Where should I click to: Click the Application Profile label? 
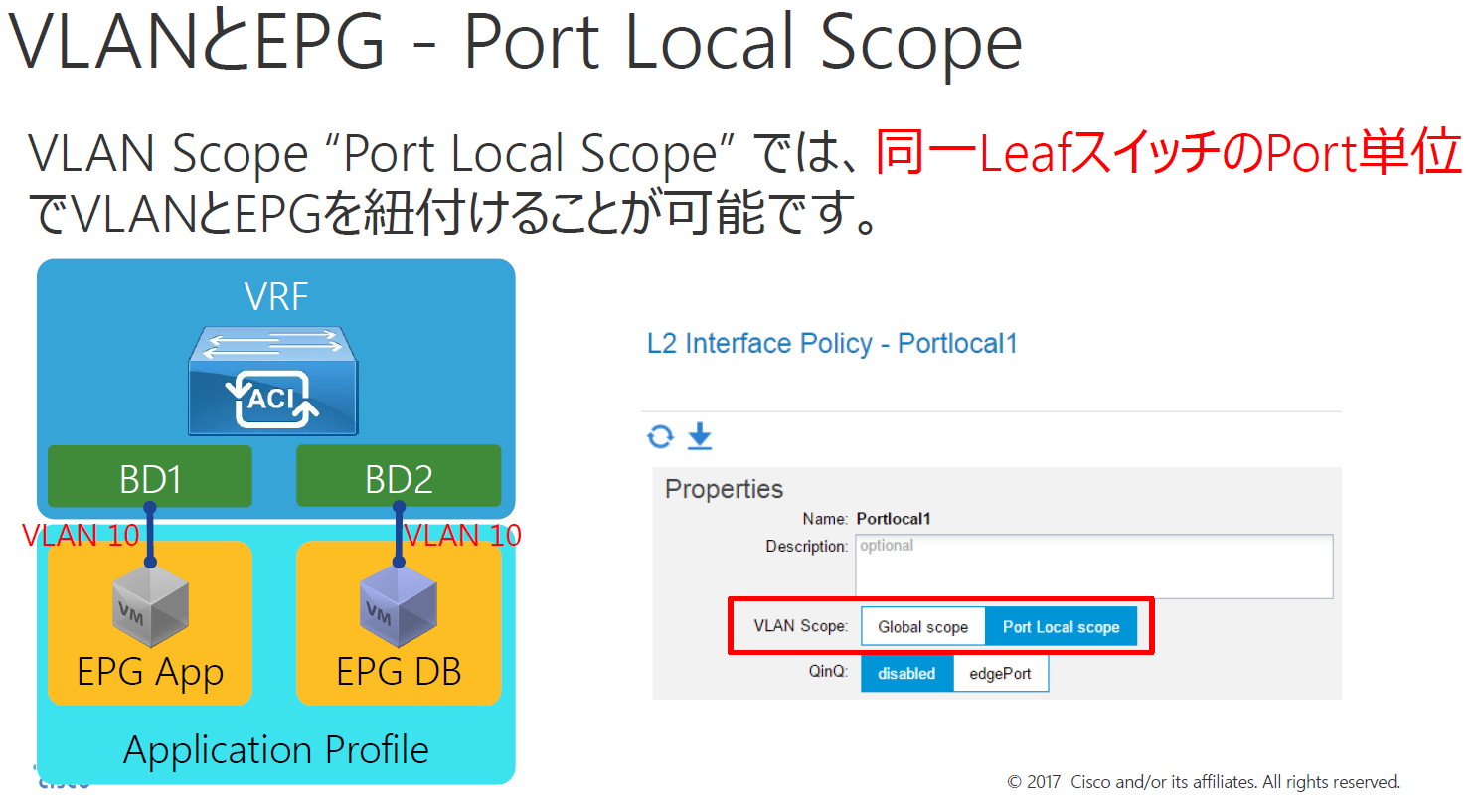276,750
